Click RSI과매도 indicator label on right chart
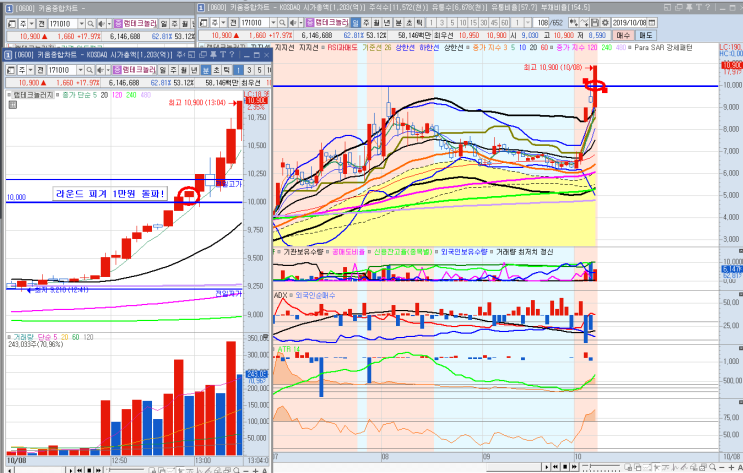Viewport: 743px width, 473px height. click(343, 47)
